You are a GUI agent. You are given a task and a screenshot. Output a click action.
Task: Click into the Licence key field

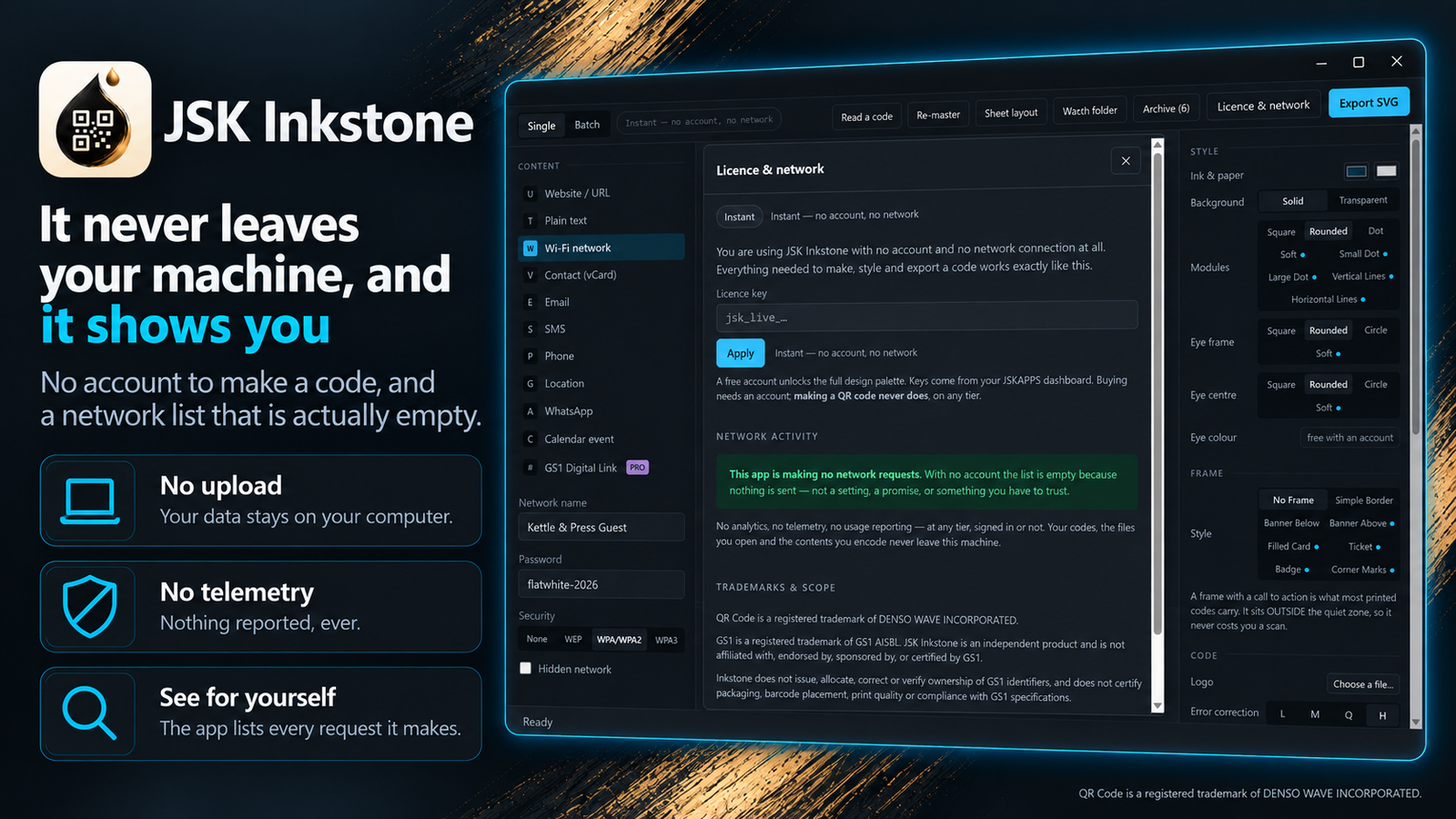pyautogui.click(x=926, y=316)
